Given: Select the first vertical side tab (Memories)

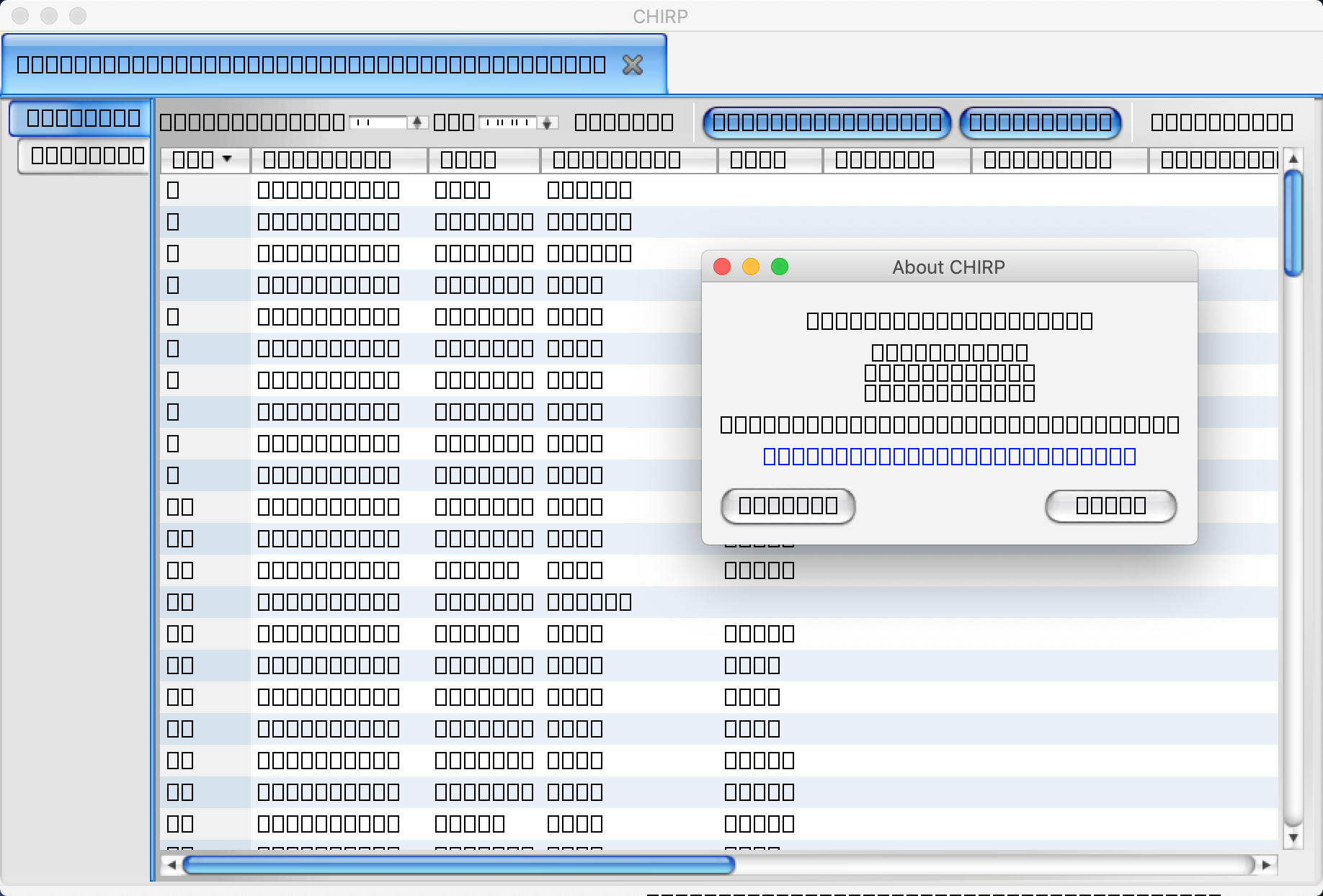Looking at the screenshot, I should pos(80,118).
